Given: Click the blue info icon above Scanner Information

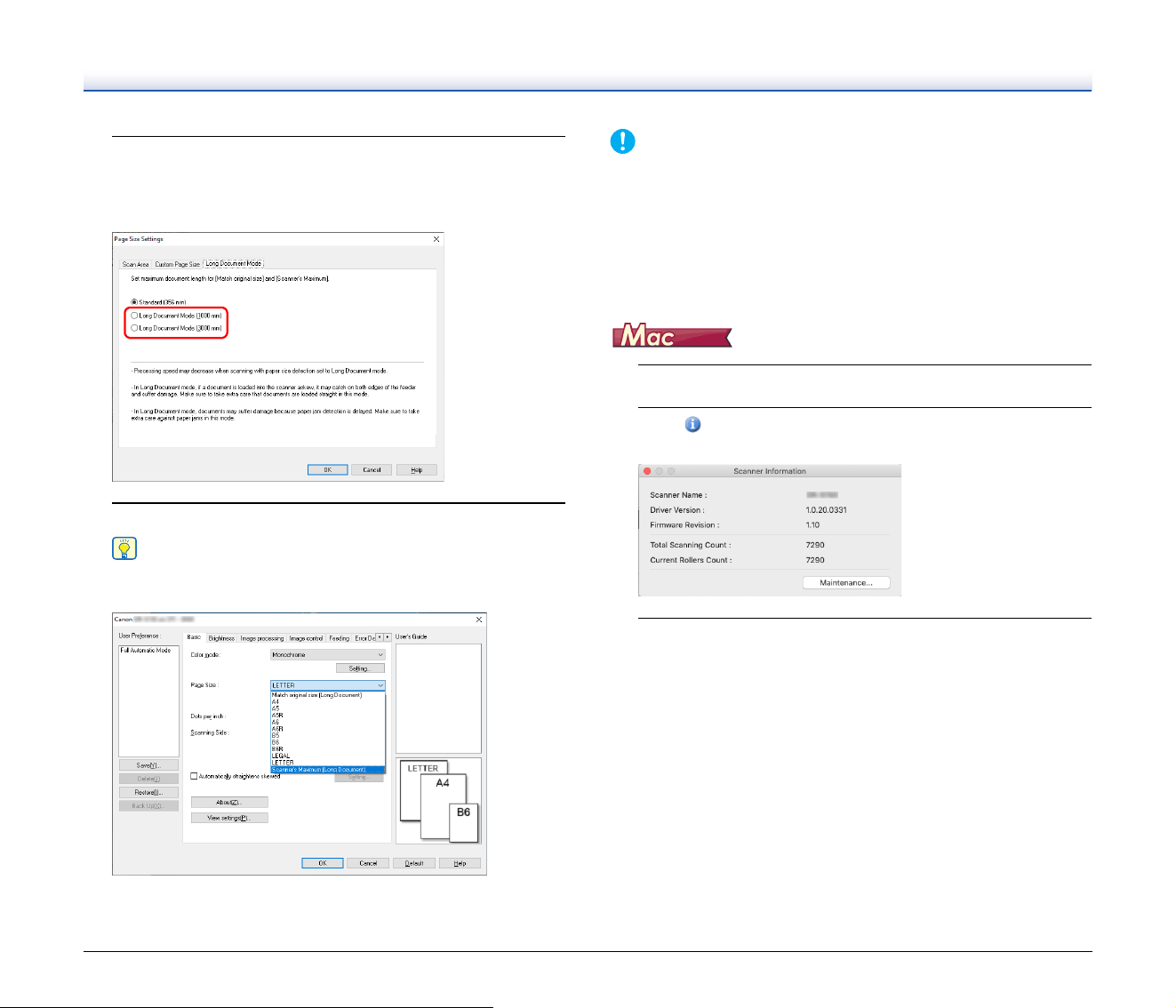Looking at the screenshot, I should [692, 425].
